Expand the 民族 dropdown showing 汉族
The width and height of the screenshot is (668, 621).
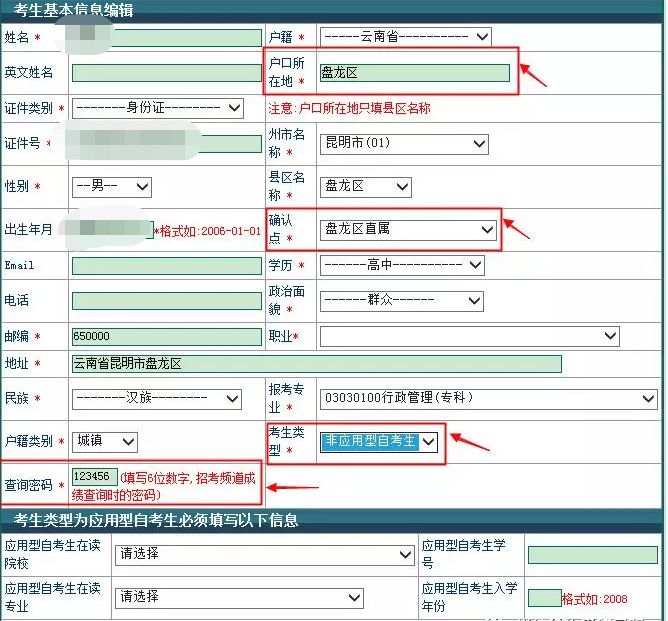pyautogui.click(x=156, y=399)
